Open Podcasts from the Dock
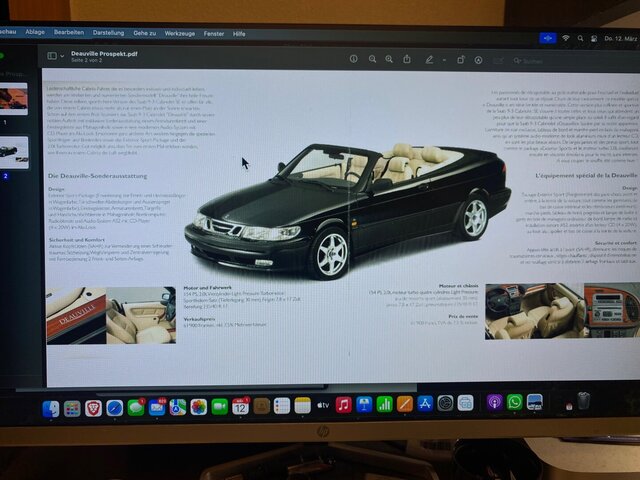 [494, 402]
